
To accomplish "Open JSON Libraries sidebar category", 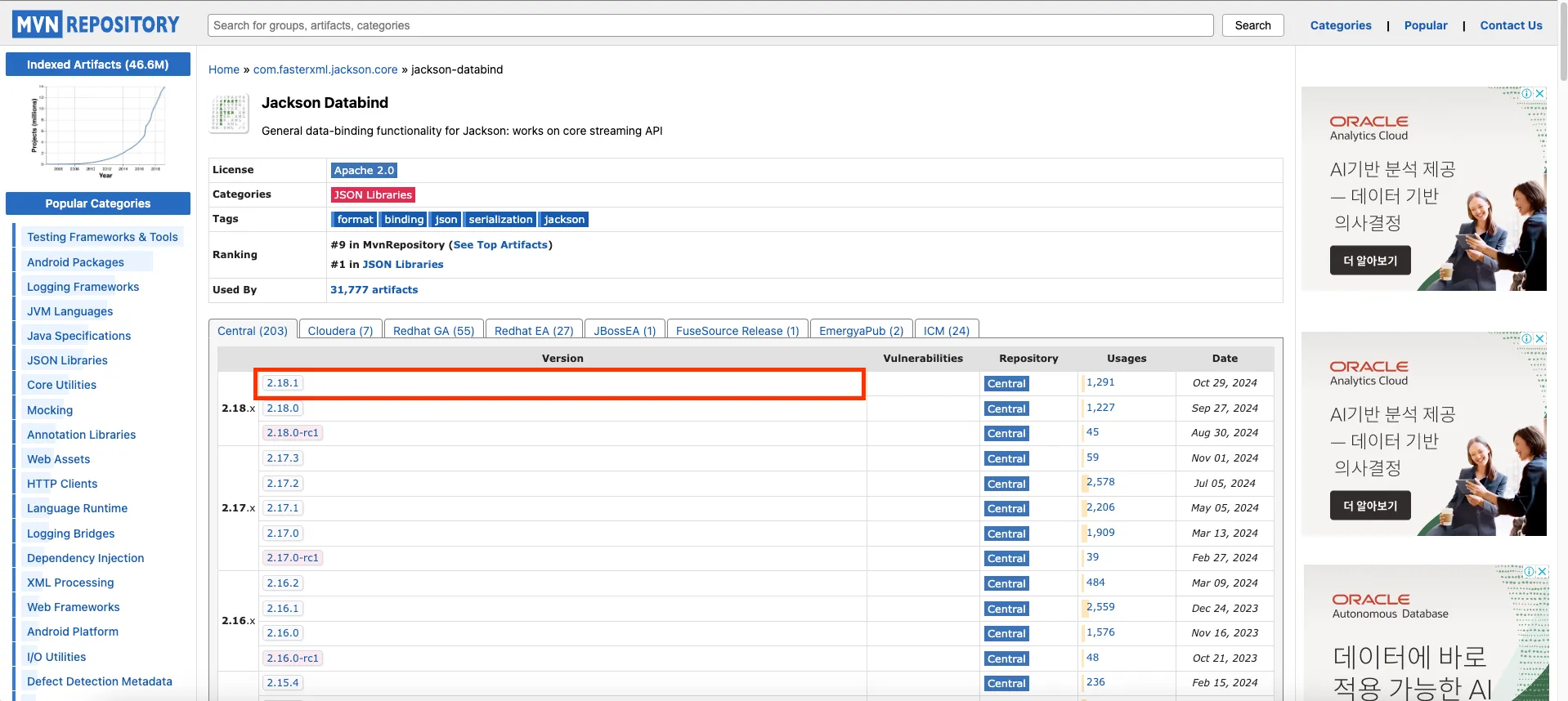I will point(67,359).
